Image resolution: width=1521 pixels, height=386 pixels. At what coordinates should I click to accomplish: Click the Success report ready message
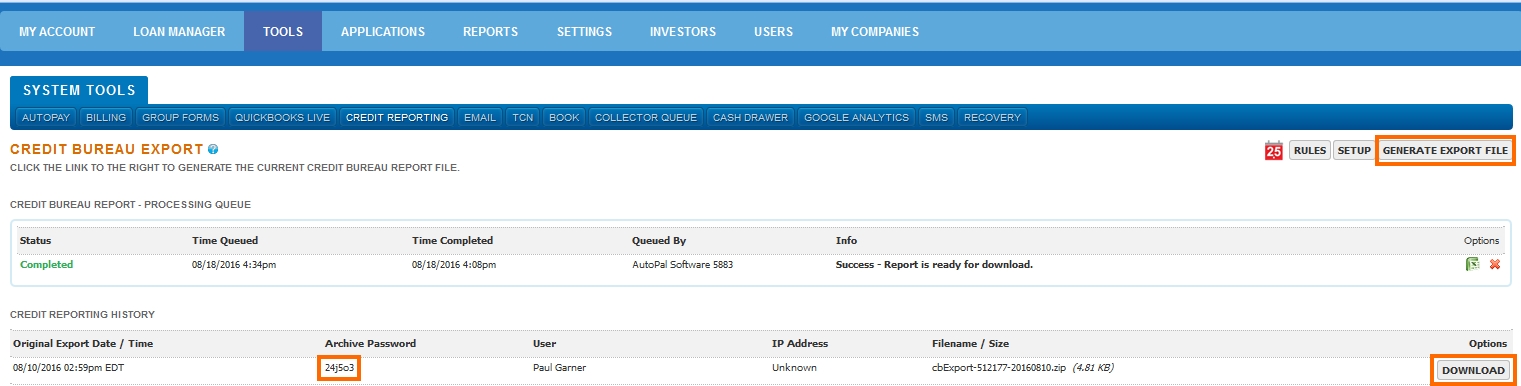[934, 265]
